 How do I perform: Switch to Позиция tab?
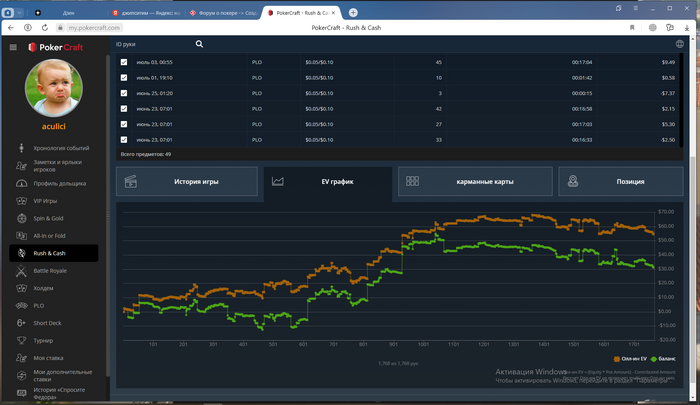coord(621,181)
